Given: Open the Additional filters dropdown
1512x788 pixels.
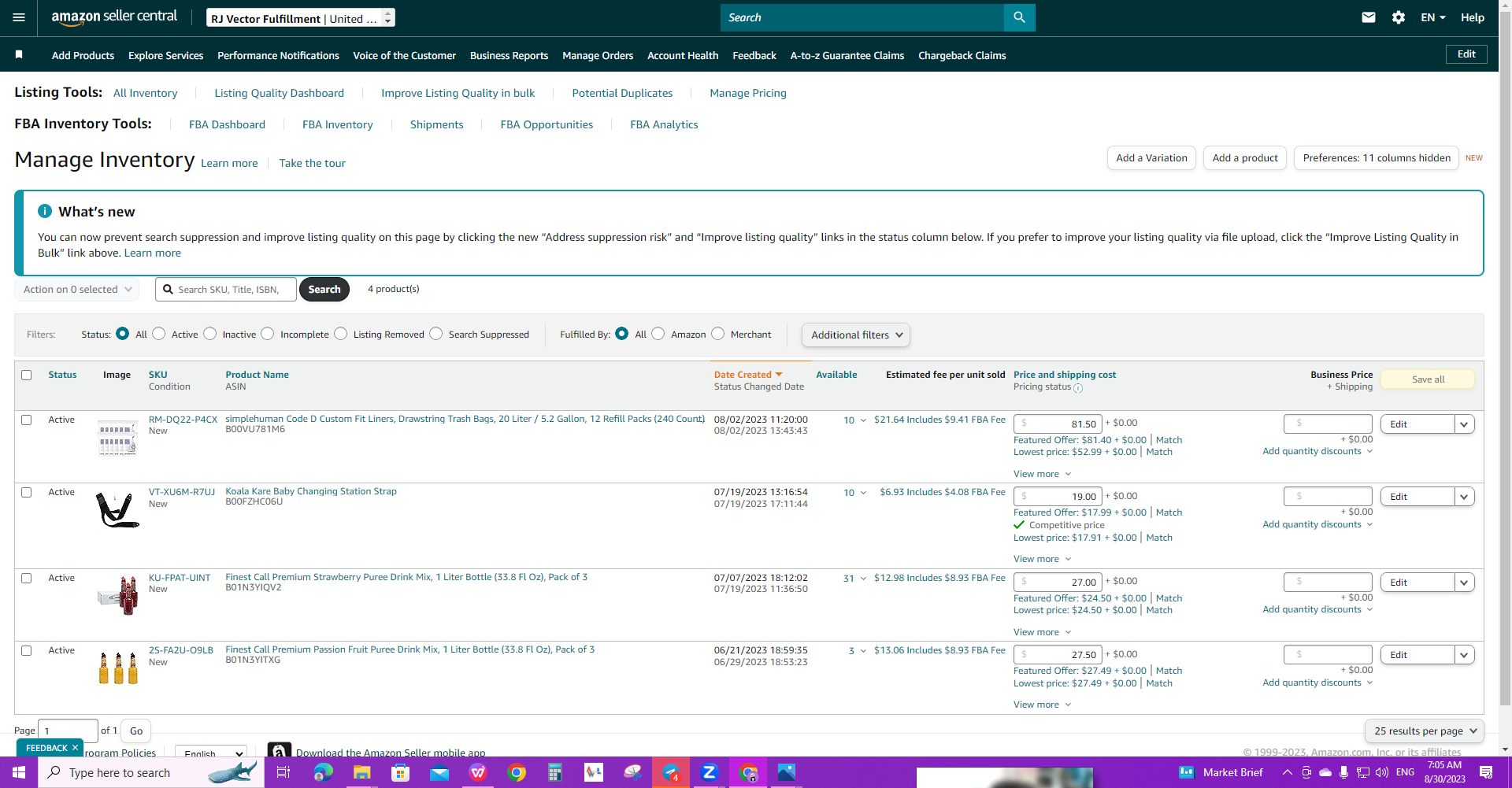Looking at the screenshot, I should coord(856,335).
